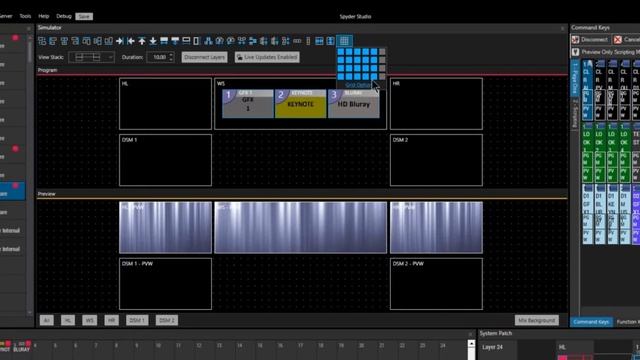Screen dimensions: 640x360
Task: Click the Duration value field
Action: (x=158, y=57)
